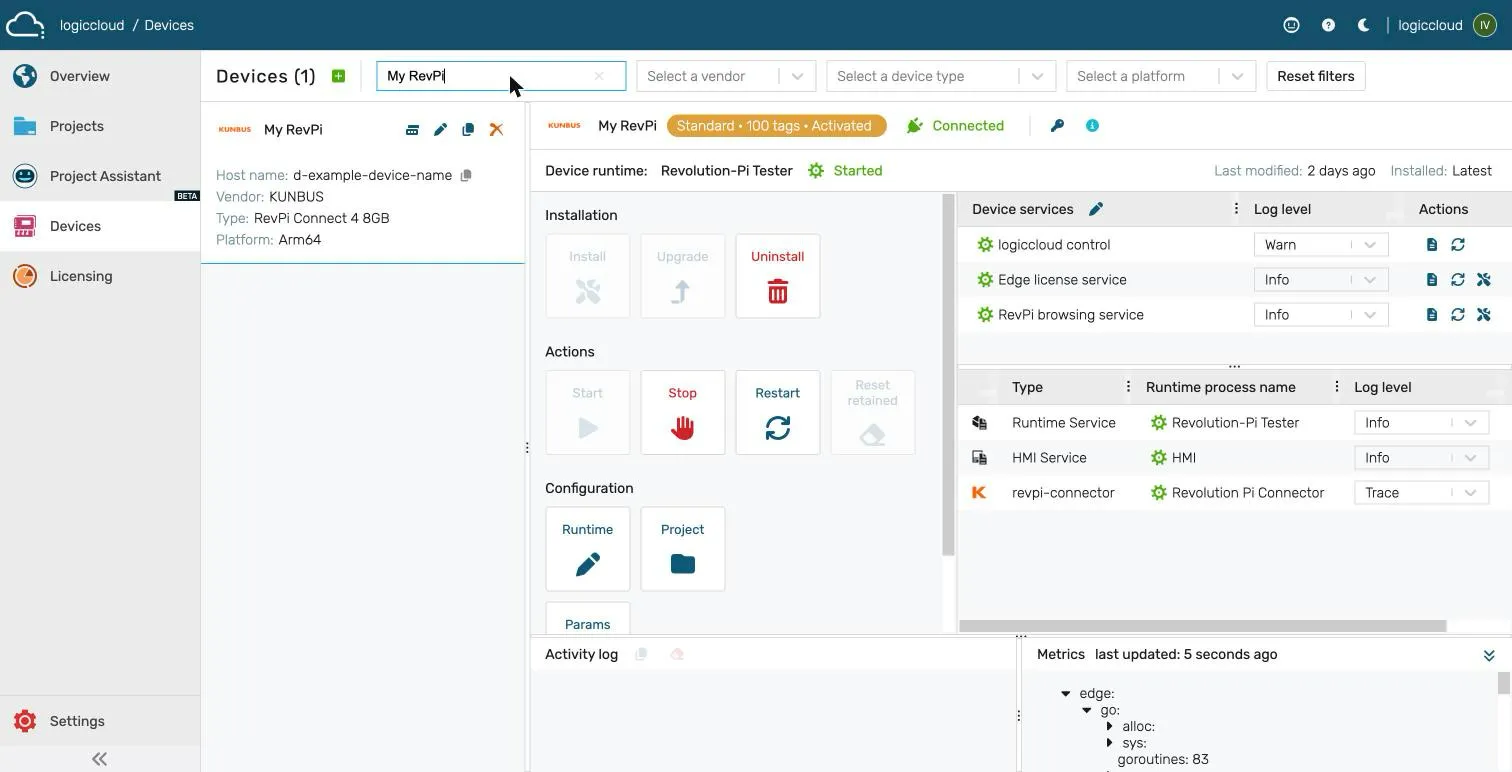Viewport: 1512px width, 772px height.
Task: Restart the device runtime
Action: click(x=778, y=412)
